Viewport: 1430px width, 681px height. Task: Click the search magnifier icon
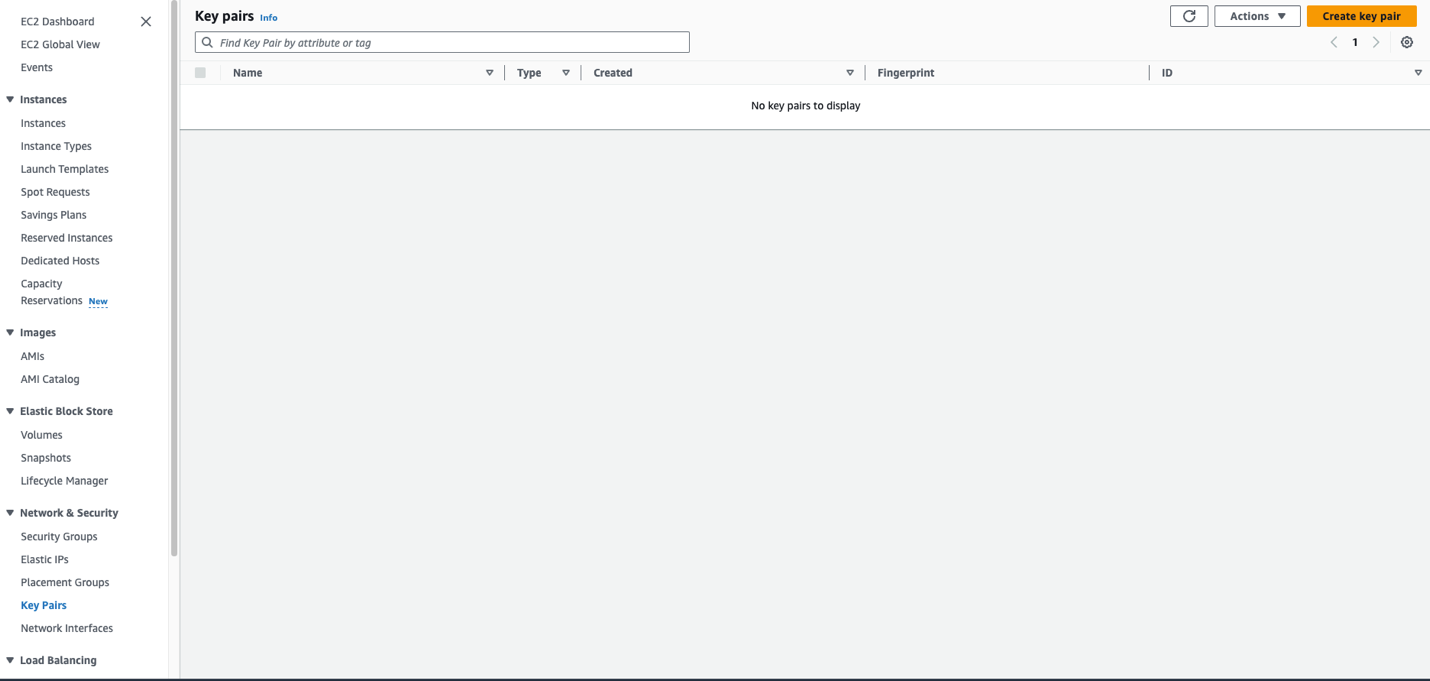[207, 42]
